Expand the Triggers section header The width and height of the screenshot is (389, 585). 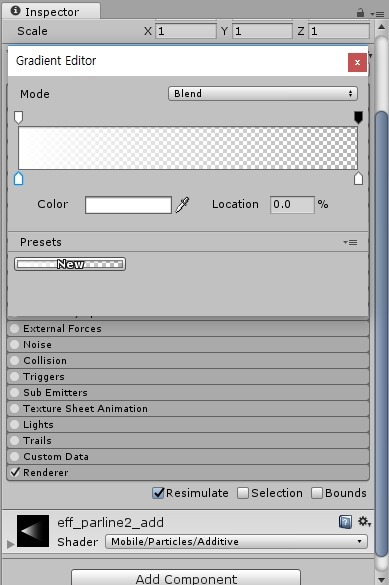(x=188, y=377)
